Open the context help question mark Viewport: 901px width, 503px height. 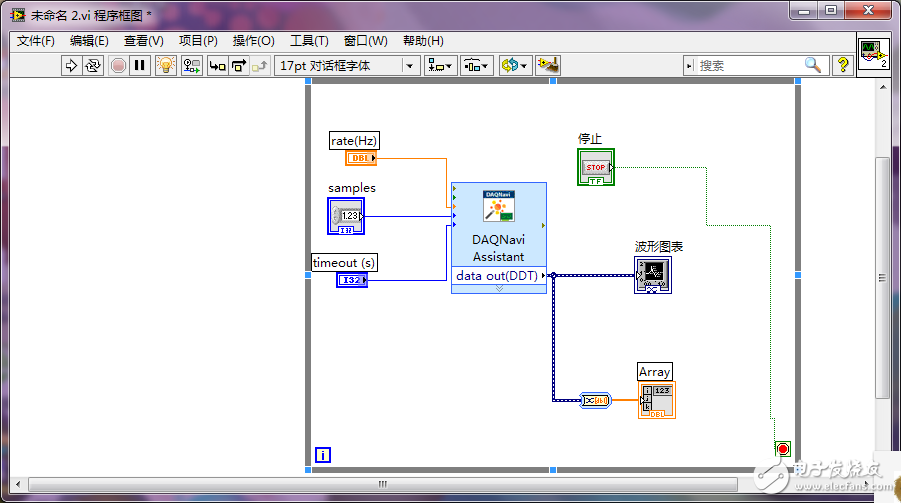tap(843, 65)
